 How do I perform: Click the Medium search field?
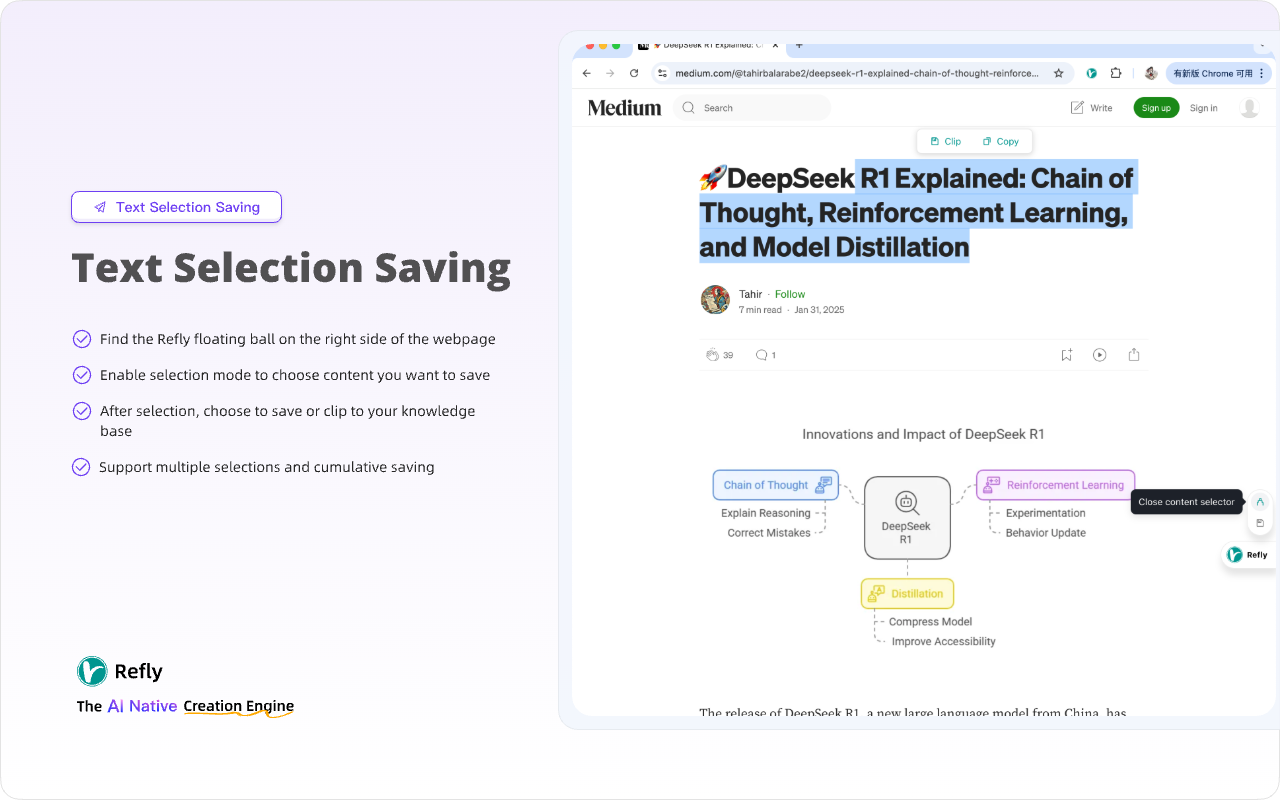tap(752, 108)
